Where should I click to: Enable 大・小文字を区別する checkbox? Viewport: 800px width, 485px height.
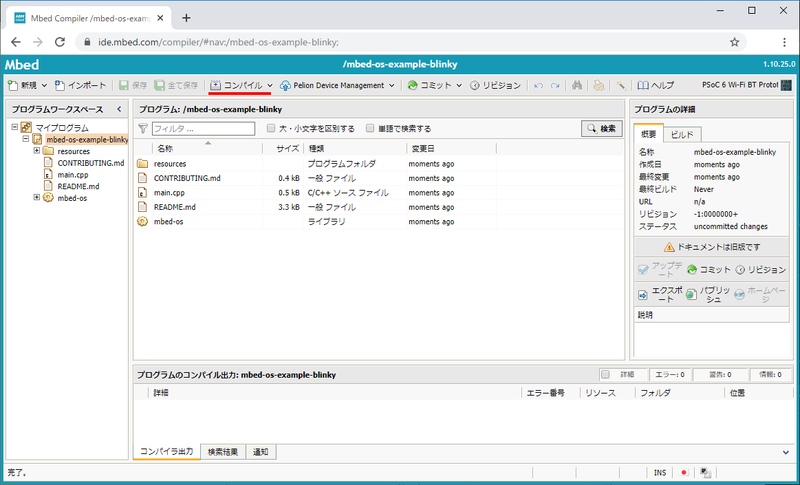coord(271,129)
